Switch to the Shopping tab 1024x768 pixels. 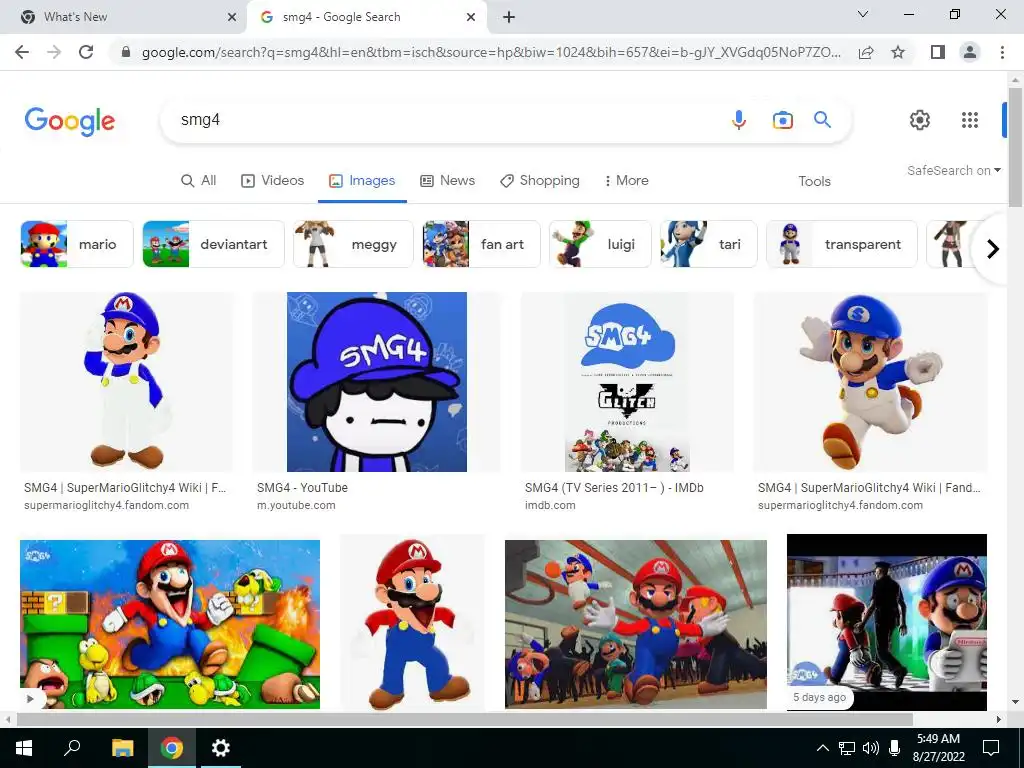click(x=539, y=180)
